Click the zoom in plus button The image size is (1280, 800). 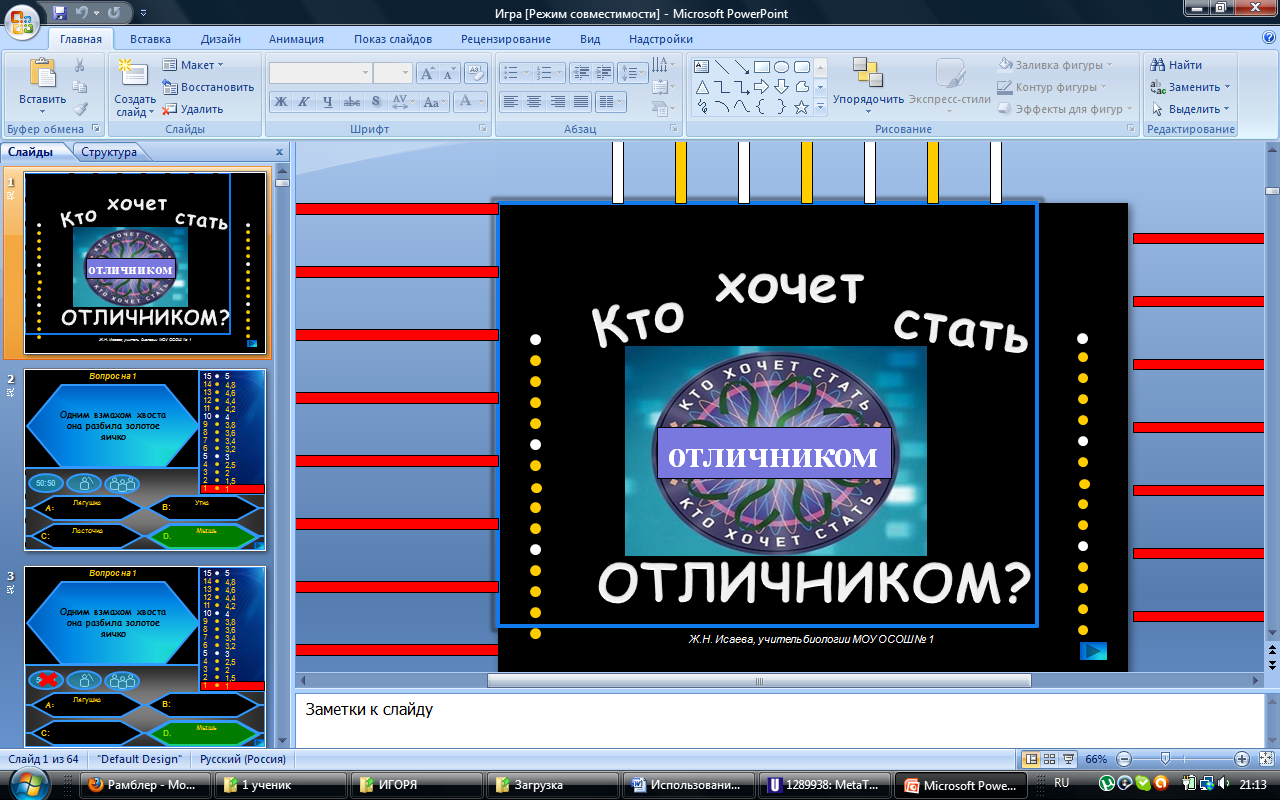1241,759
